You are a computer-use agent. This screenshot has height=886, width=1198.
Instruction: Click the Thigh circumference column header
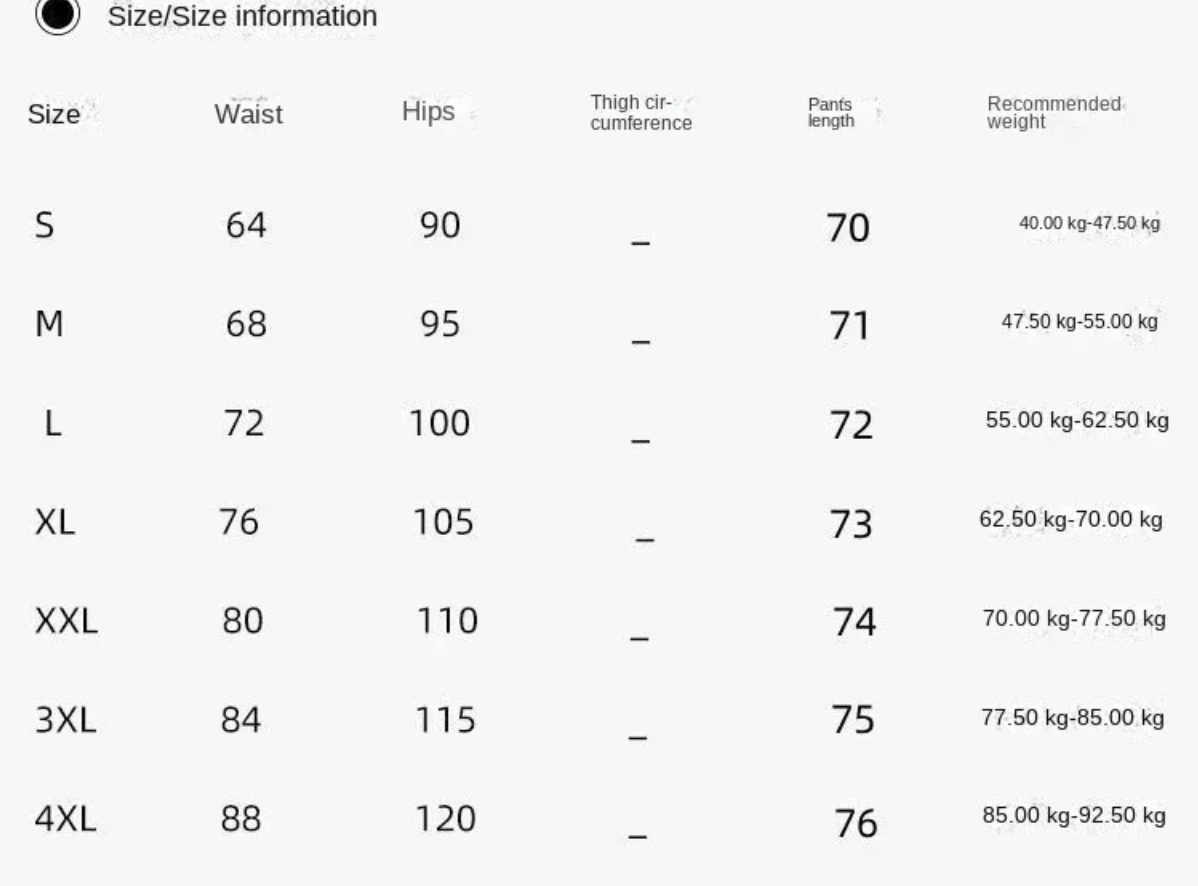640,113
